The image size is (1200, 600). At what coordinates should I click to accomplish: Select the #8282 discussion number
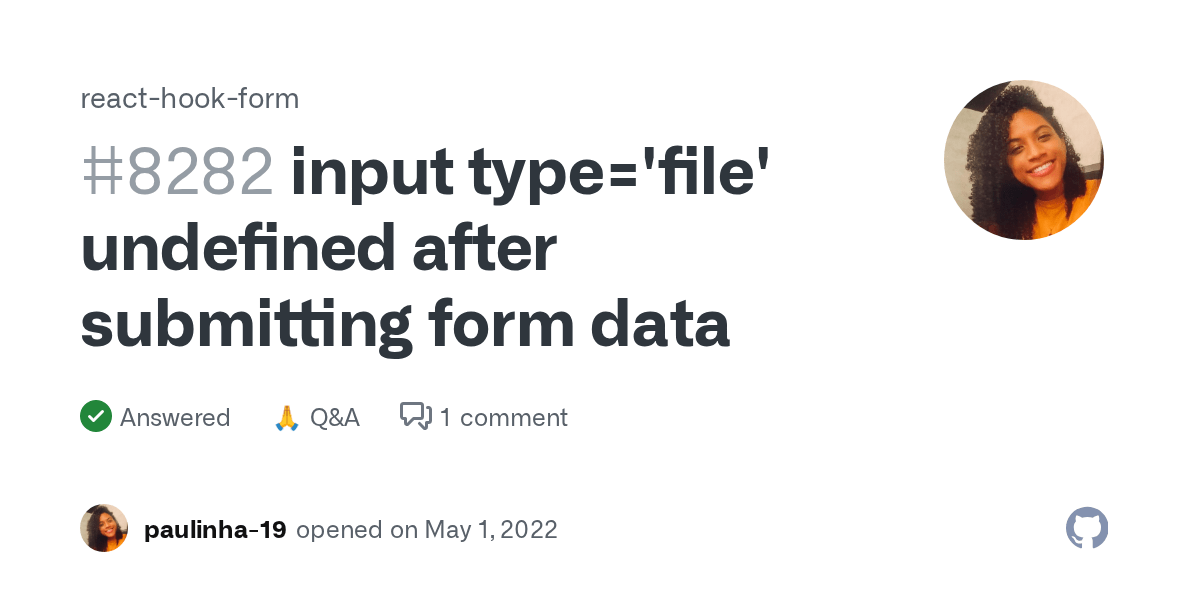pos(177,172)
